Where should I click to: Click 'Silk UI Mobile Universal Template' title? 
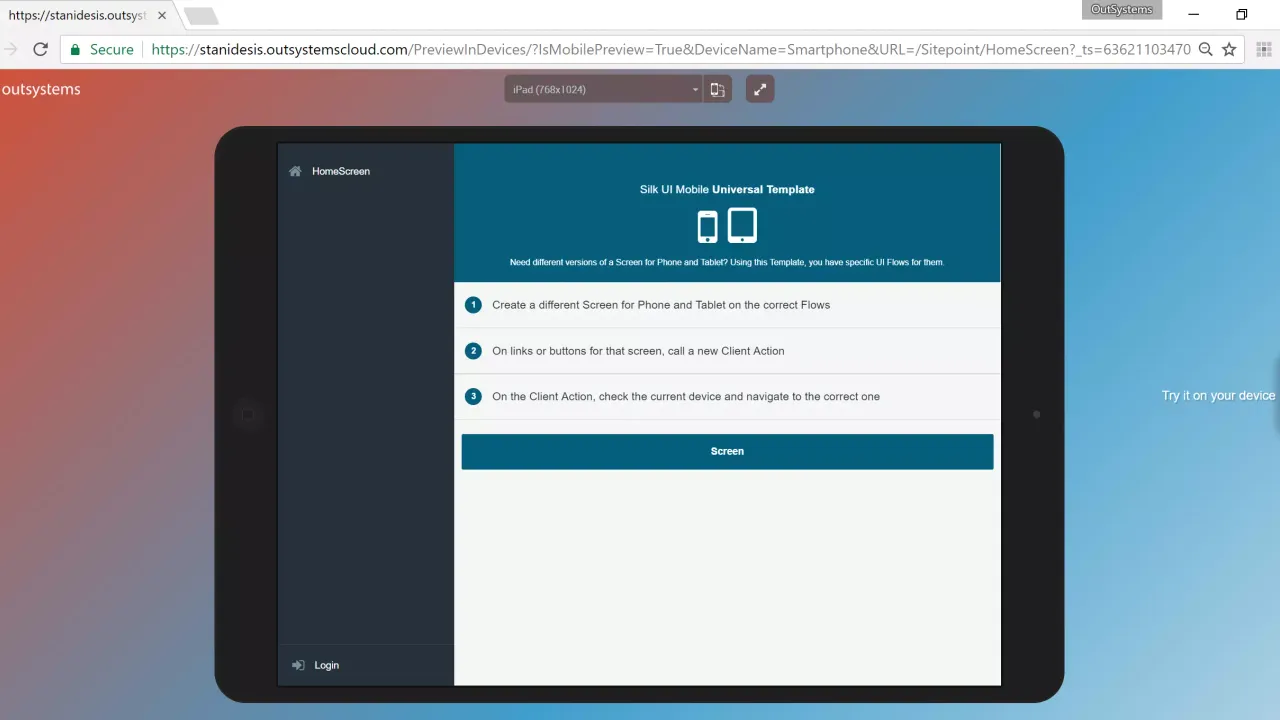click(727, 189)
